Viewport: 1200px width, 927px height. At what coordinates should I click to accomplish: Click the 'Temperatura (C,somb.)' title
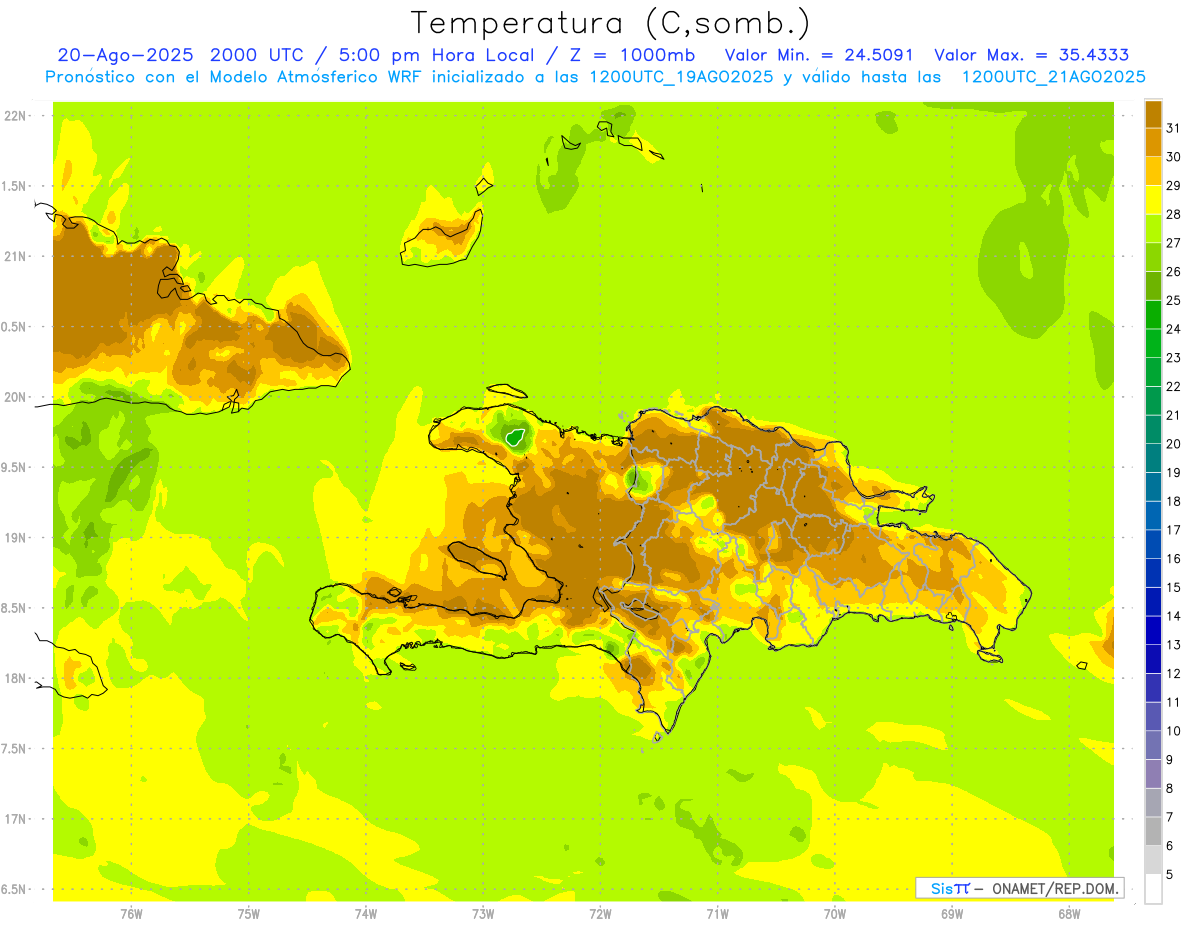tap(611, 23)
